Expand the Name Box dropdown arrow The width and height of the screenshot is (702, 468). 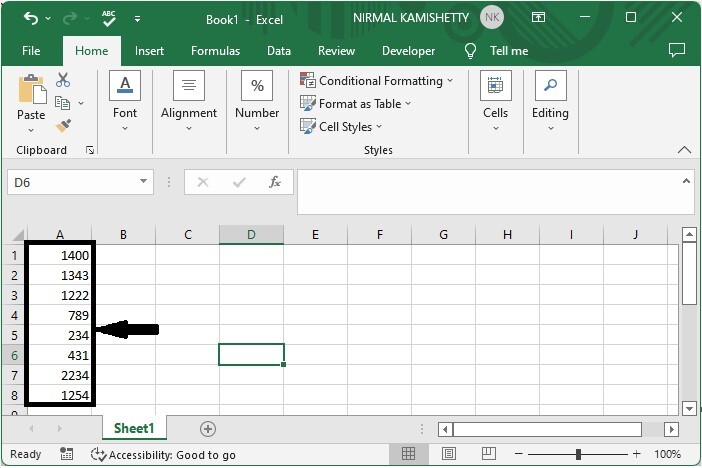point(144,182)
